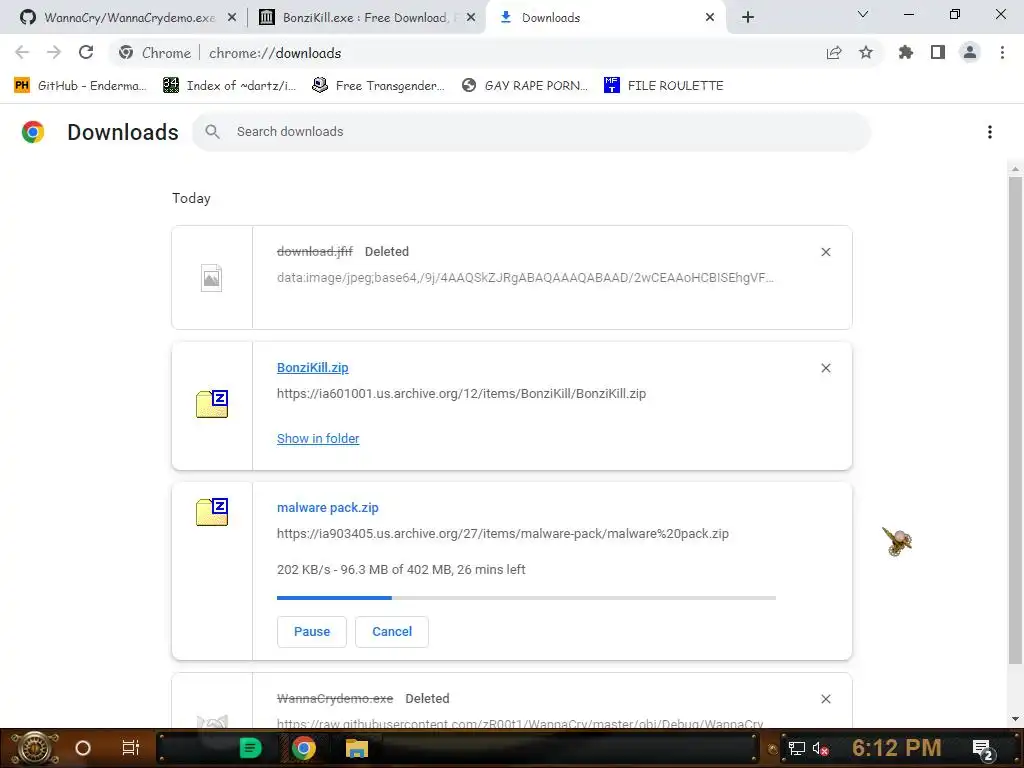Open the Index of ~dartz bookmark
The image size is (1024, 768).
point(229,86)
